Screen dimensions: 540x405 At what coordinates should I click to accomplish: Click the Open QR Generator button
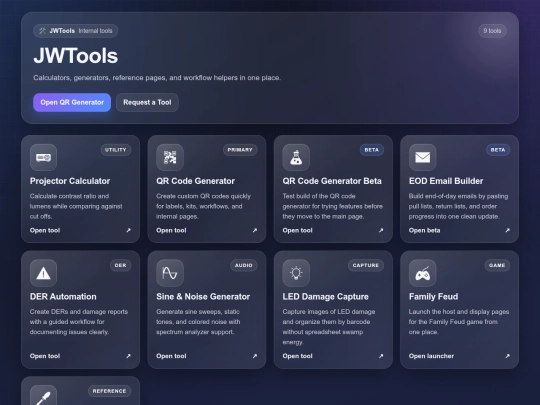[x=72, y=102]
